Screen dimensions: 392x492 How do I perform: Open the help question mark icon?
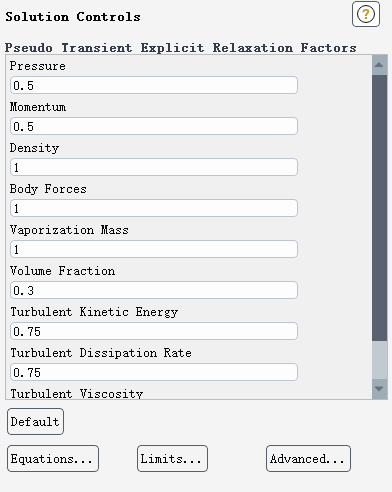(366, 14)
